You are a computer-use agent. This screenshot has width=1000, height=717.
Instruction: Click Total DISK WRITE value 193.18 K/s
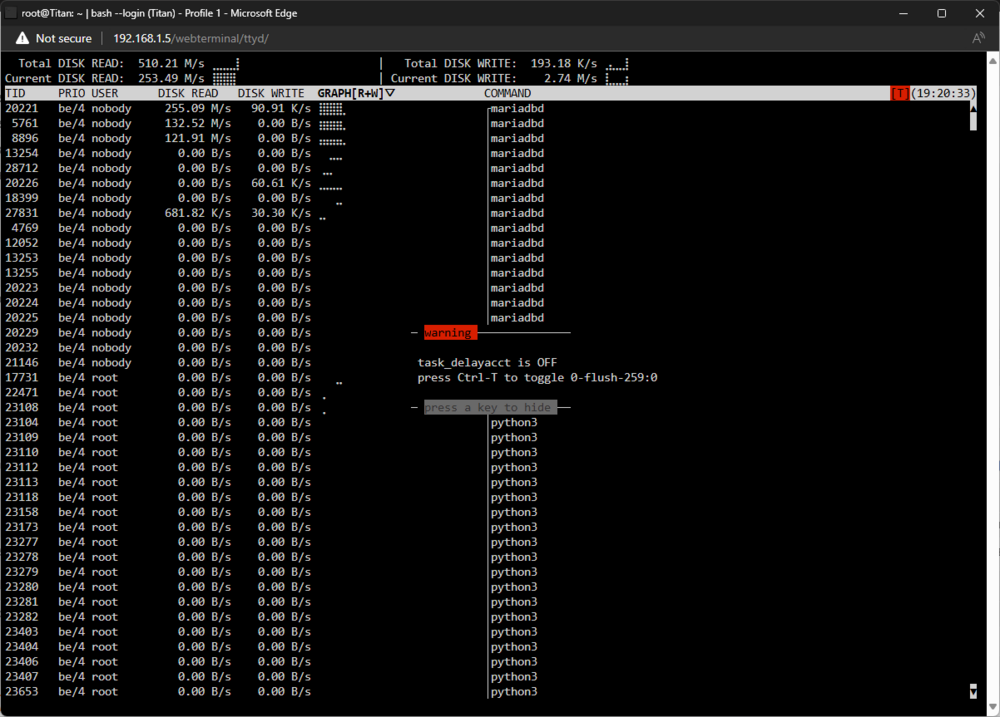(564, 63)
